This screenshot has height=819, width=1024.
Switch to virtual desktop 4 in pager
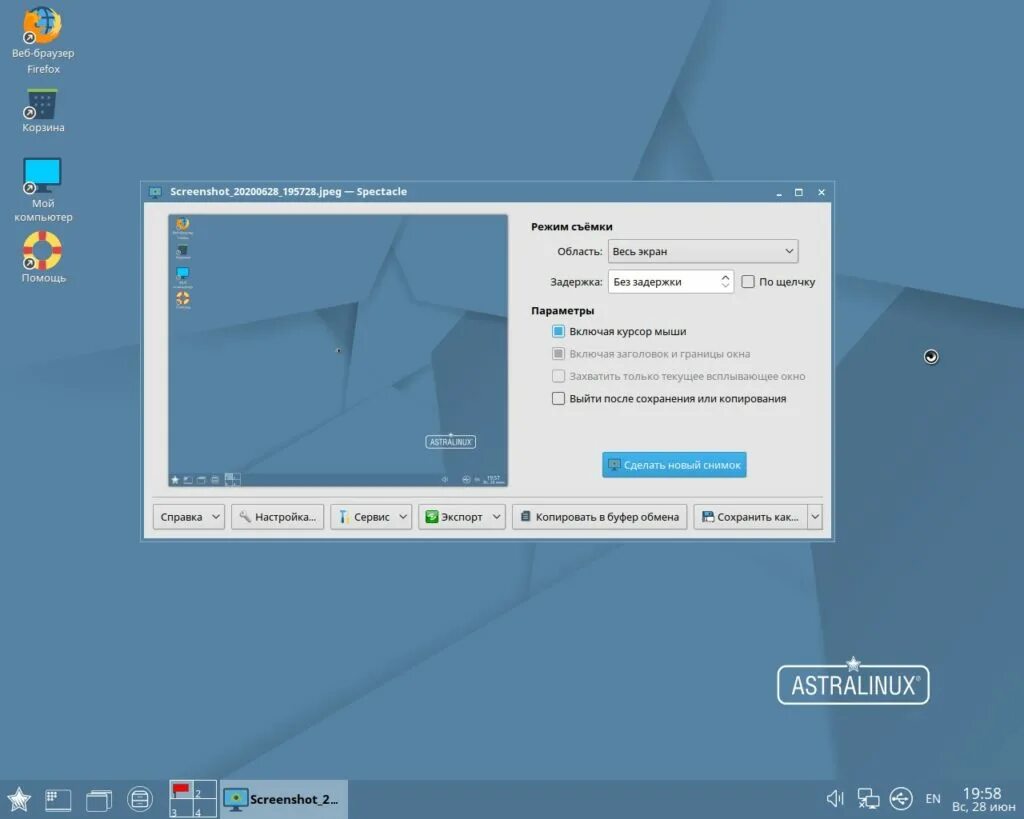pyautogui.click(x=205, y=809)
